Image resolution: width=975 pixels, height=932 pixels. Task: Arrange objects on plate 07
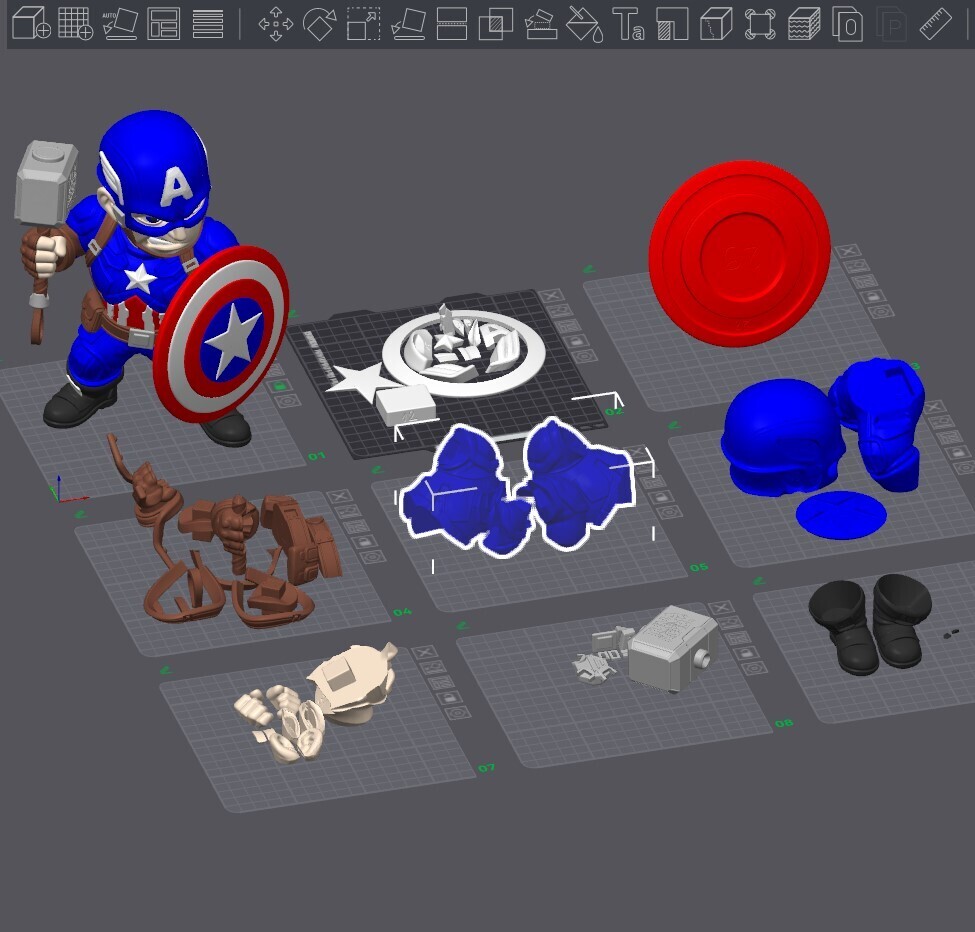(x=441, y=683)
